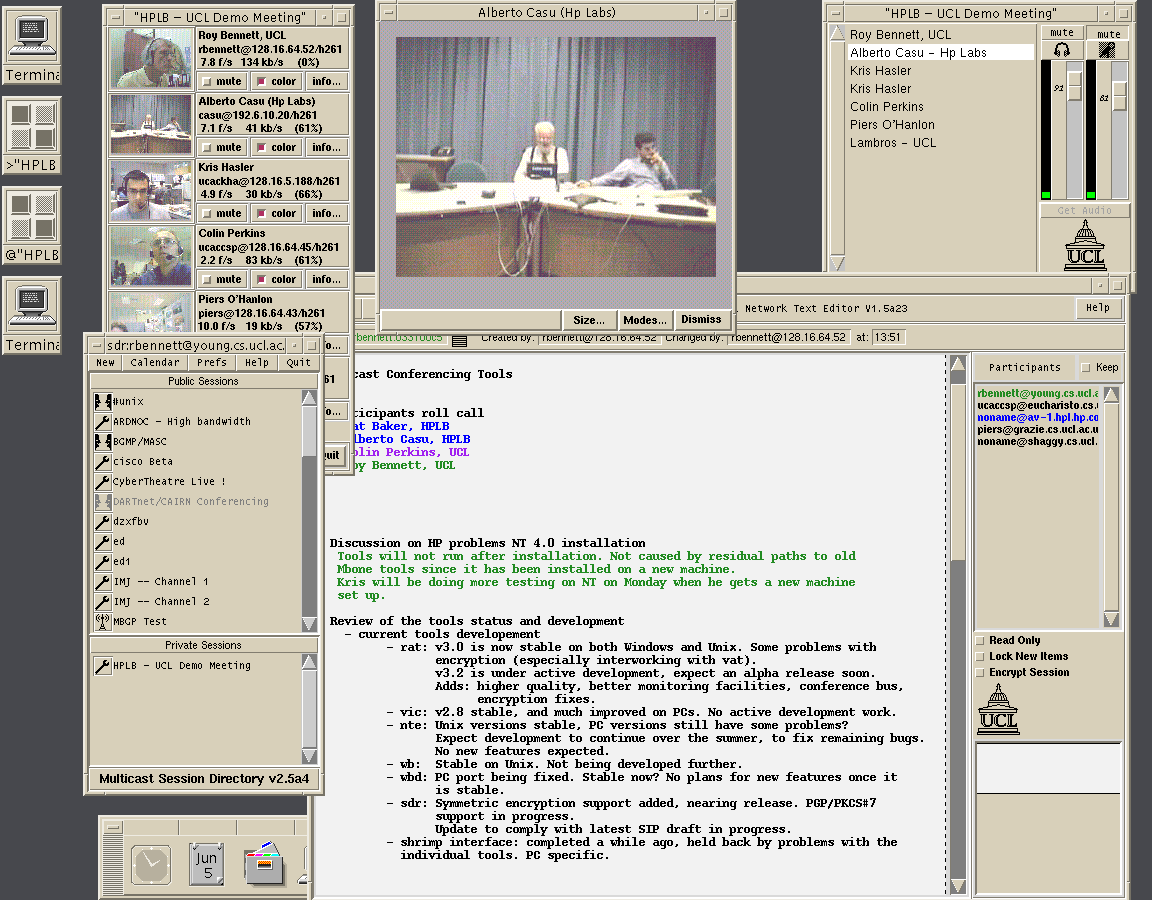Toggle mute for Kris Hasler's video
The image size is (1152, 900).
pos(222,214)
